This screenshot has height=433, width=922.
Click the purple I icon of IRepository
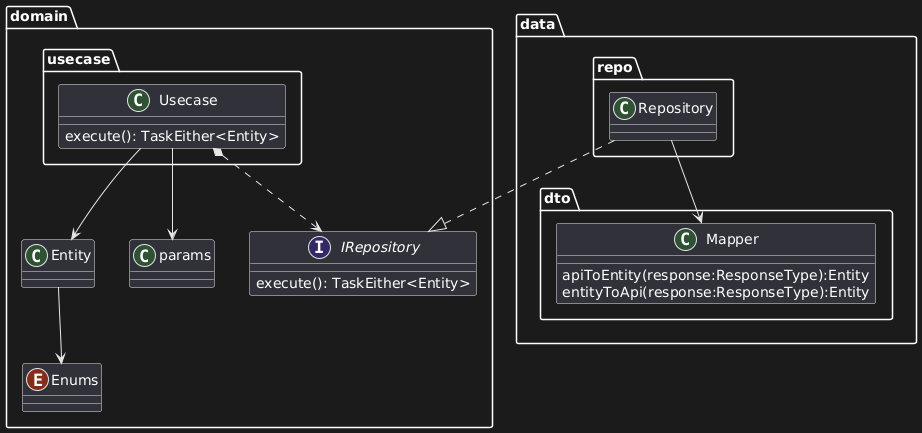click(319, 248)
